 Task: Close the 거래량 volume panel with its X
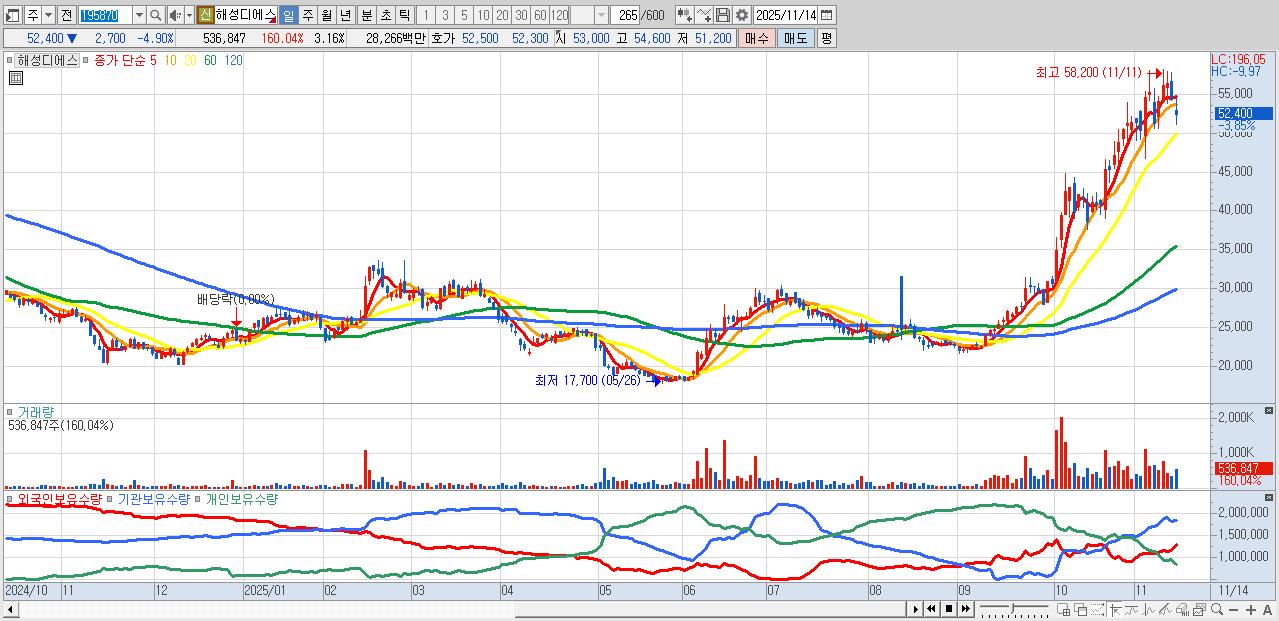[1270, 410]
